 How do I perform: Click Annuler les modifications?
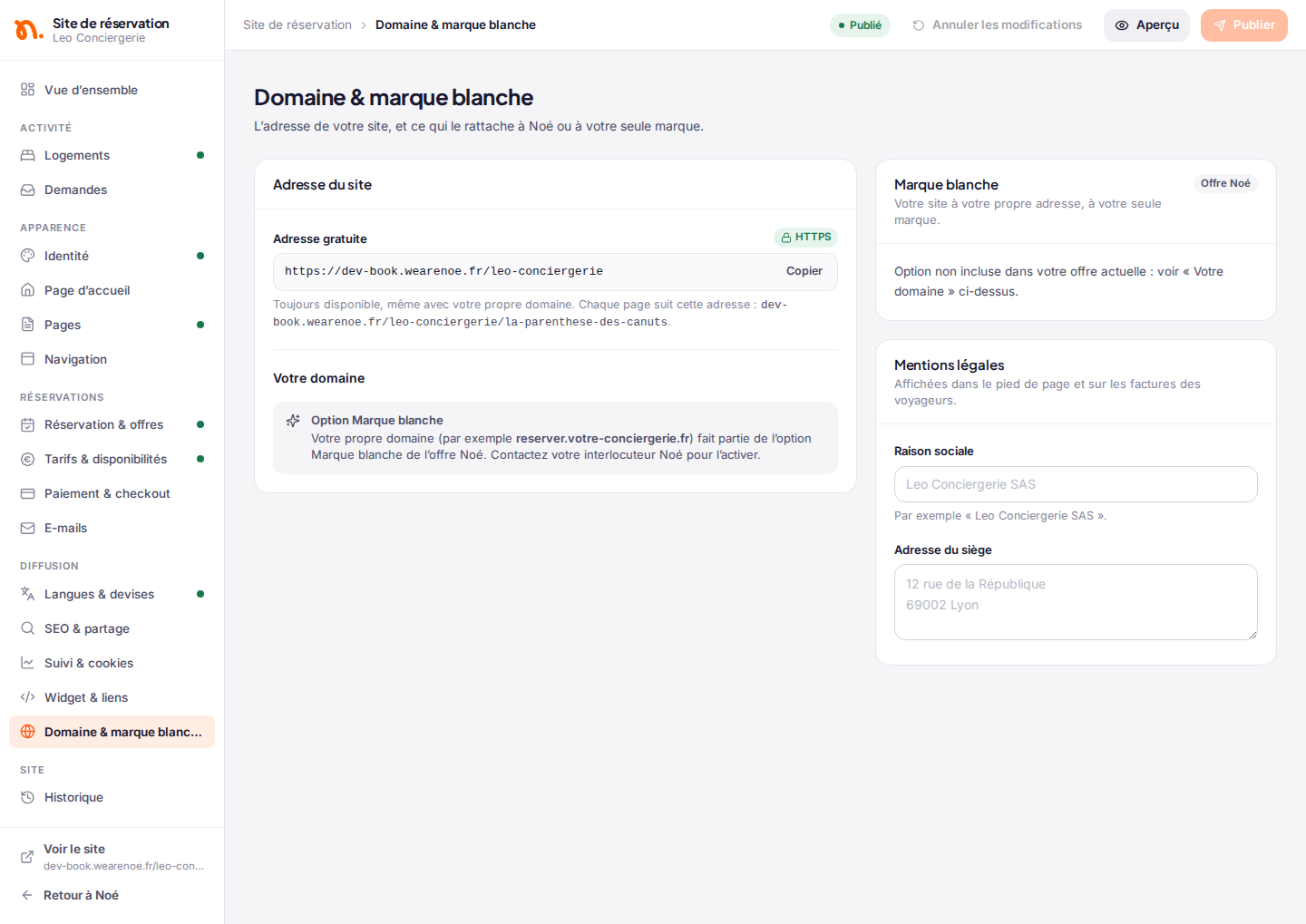point(997,25)
